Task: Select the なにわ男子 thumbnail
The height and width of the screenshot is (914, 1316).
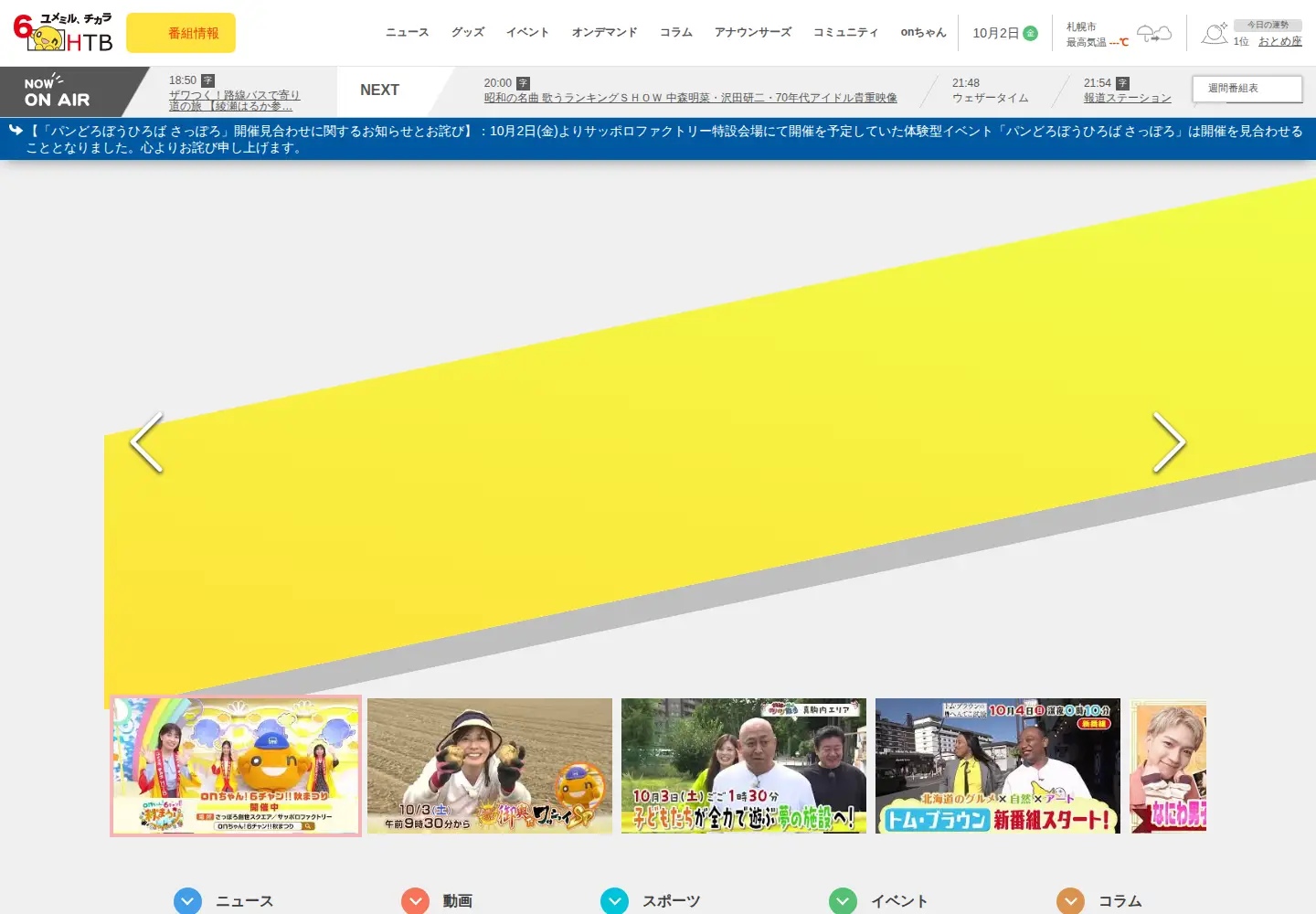Action: coord(1168,766)
